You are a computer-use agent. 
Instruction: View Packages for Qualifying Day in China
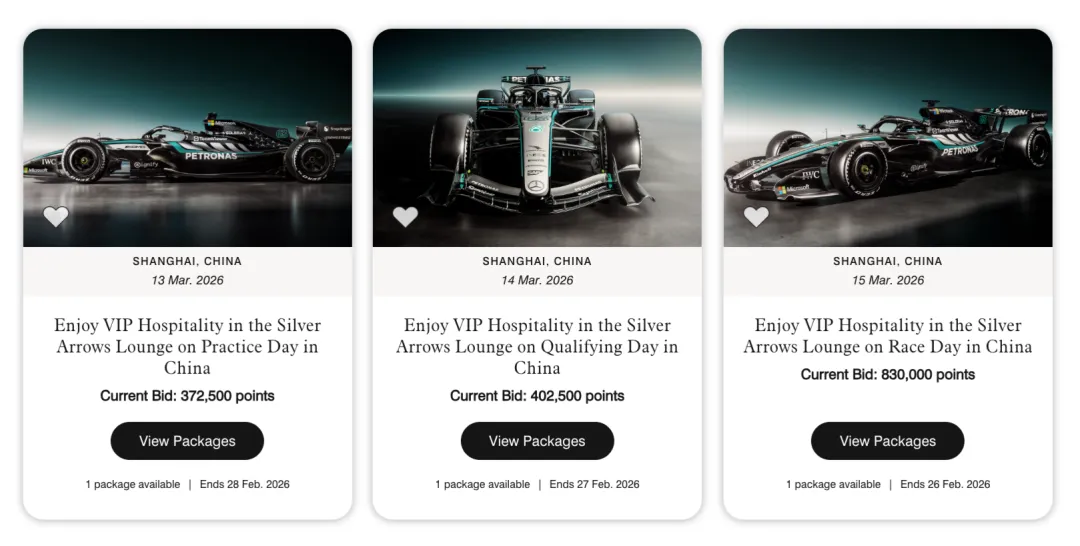point(537,441)
